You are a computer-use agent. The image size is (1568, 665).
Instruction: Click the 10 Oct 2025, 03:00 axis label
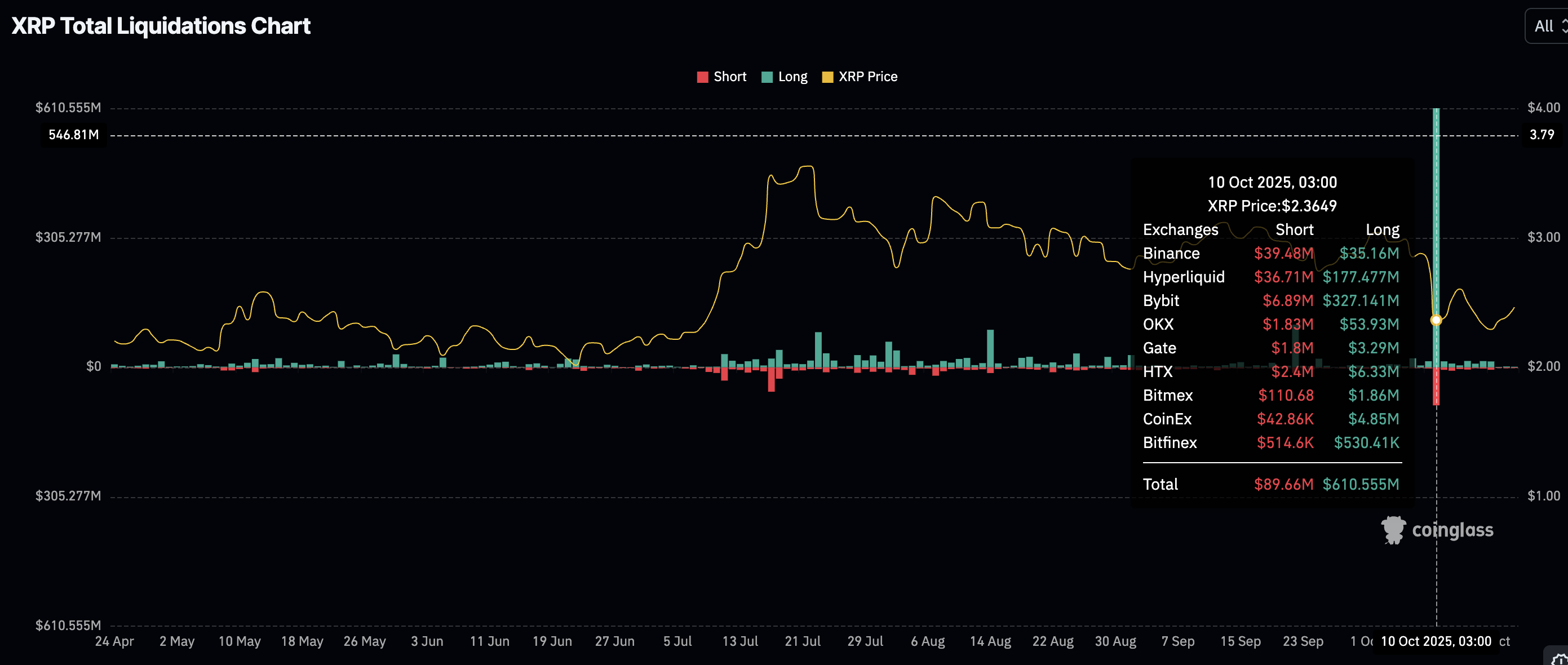[1436, 641]
